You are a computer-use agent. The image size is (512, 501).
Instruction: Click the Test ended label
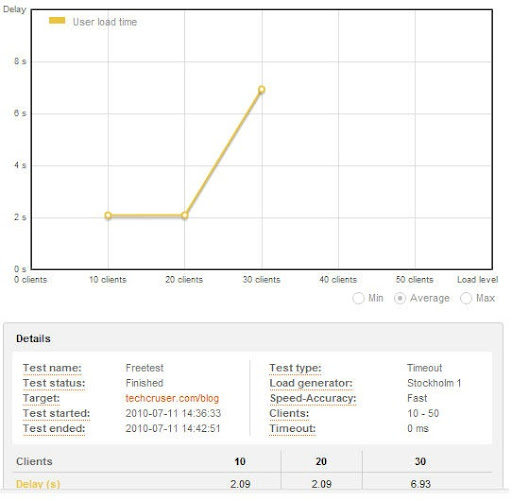(54, 428)
